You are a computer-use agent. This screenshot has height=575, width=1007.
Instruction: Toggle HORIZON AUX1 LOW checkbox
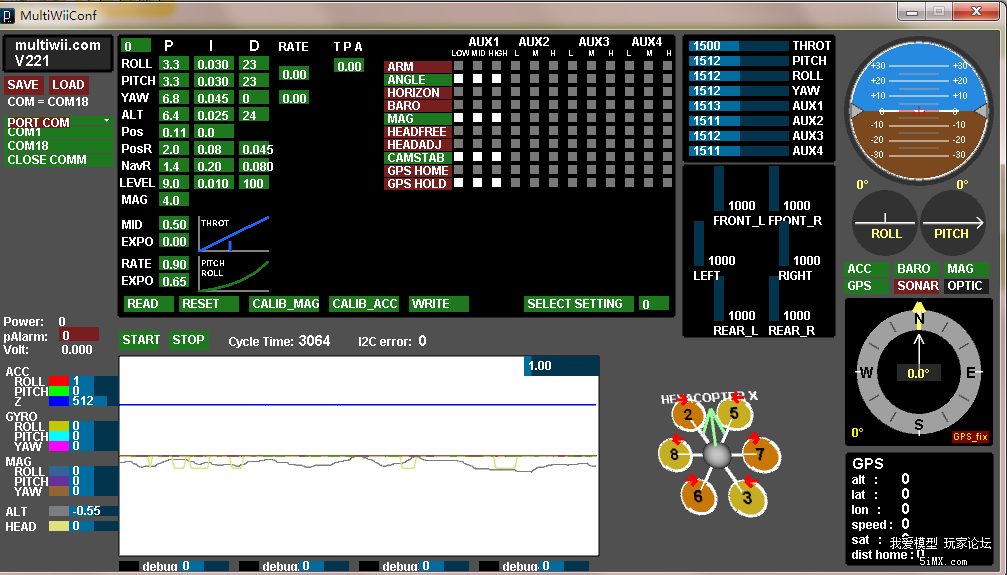[x=459, y=92]
